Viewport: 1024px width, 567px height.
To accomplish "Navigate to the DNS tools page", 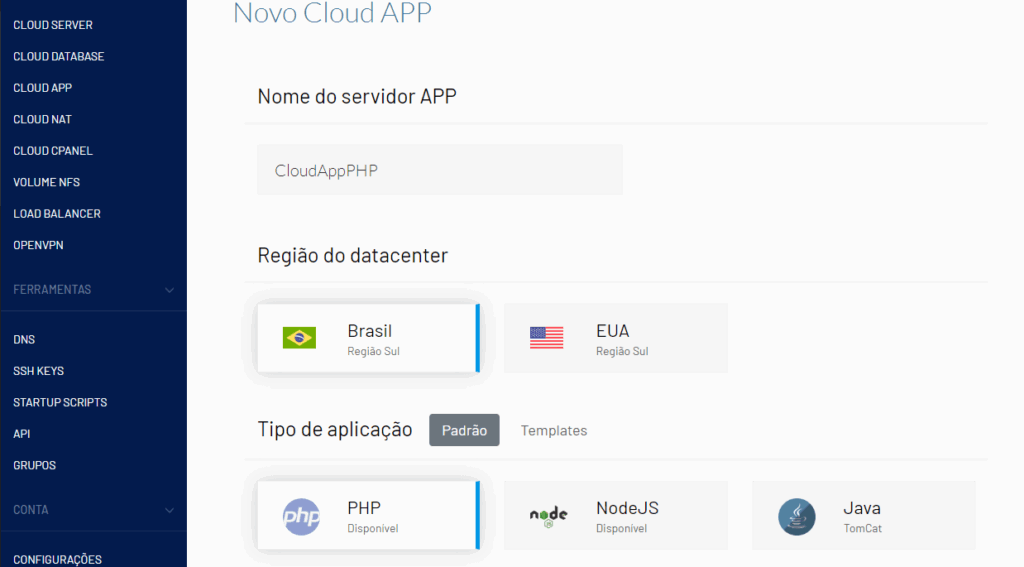I will click(24, 340).
